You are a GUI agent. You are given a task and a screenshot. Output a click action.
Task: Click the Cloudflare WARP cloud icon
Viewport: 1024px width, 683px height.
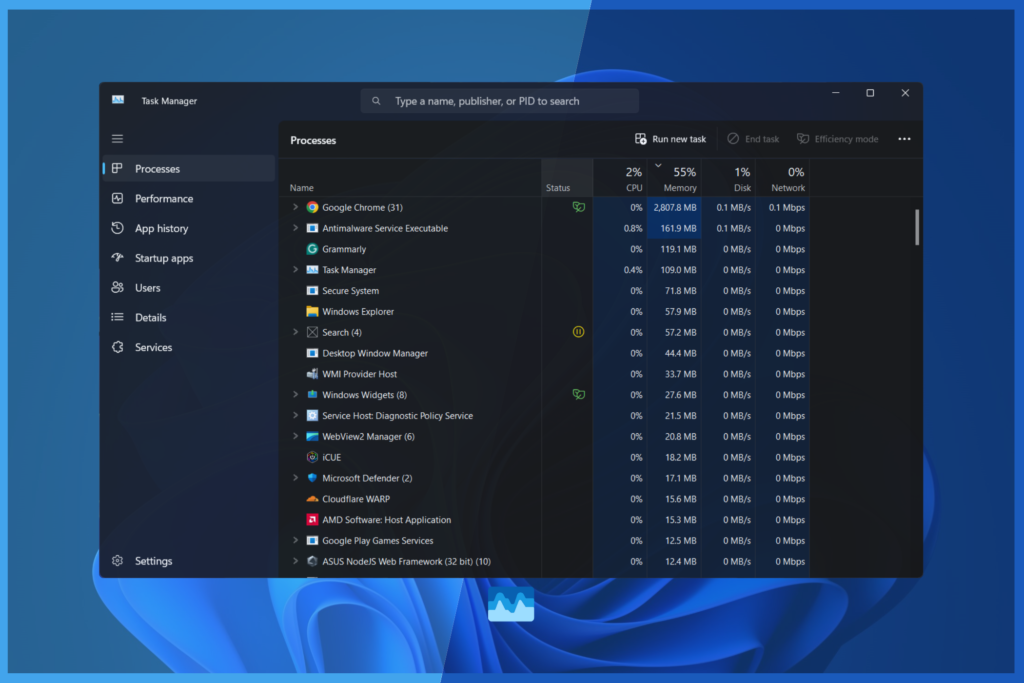click(x=312, y=499)
